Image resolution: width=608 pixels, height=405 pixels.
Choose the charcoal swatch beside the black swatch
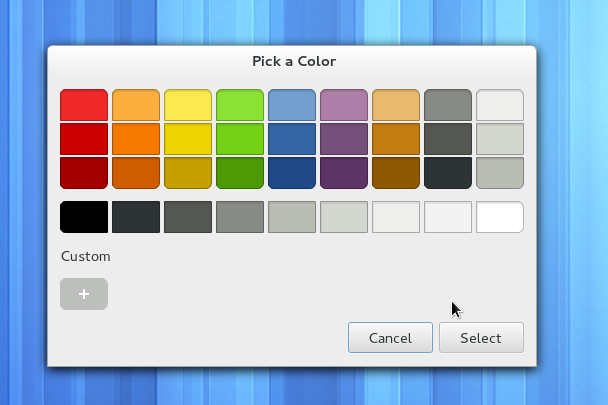point(136,217)
